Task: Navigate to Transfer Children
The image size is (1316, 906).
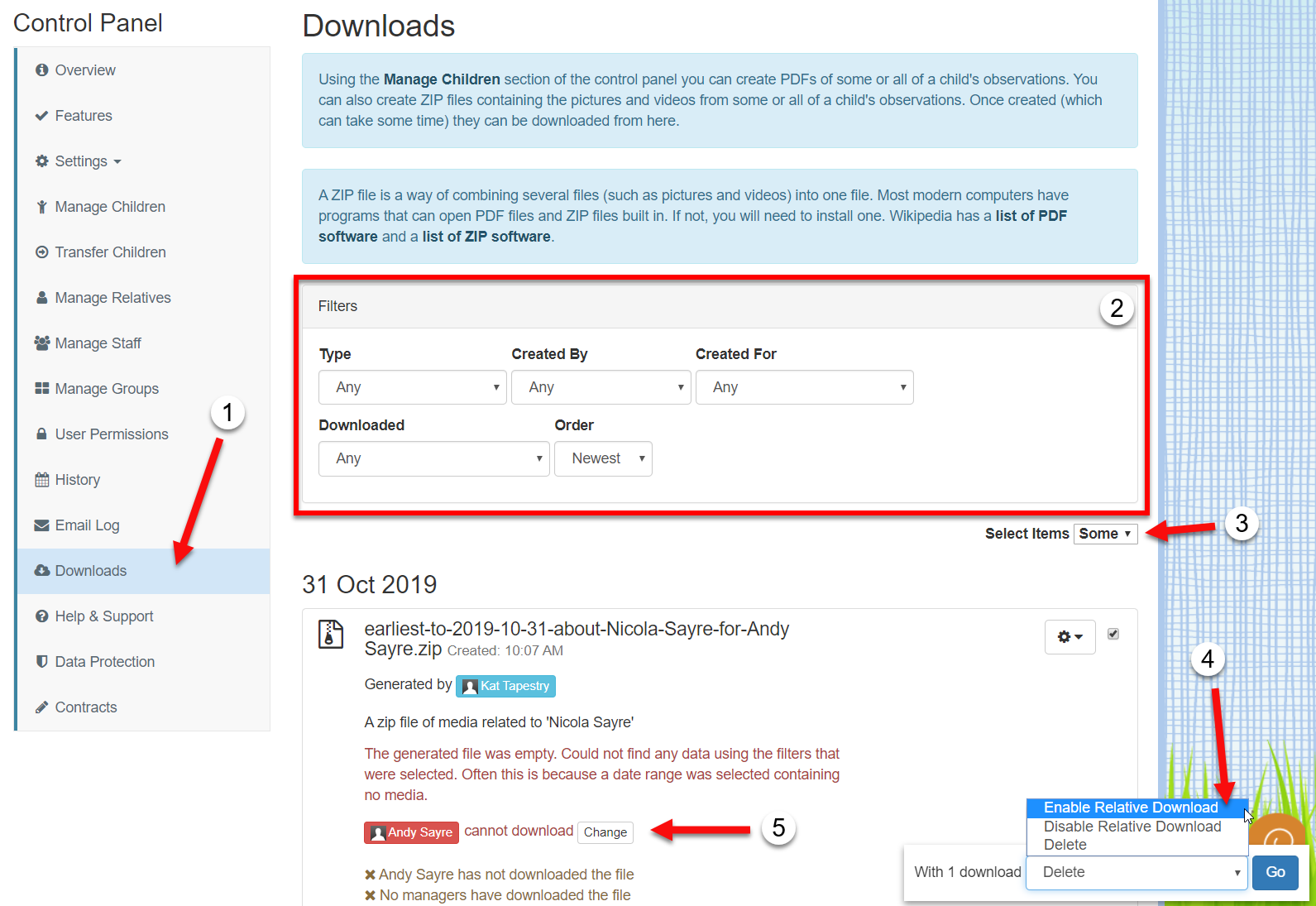Action: click(x=143, y=252)
